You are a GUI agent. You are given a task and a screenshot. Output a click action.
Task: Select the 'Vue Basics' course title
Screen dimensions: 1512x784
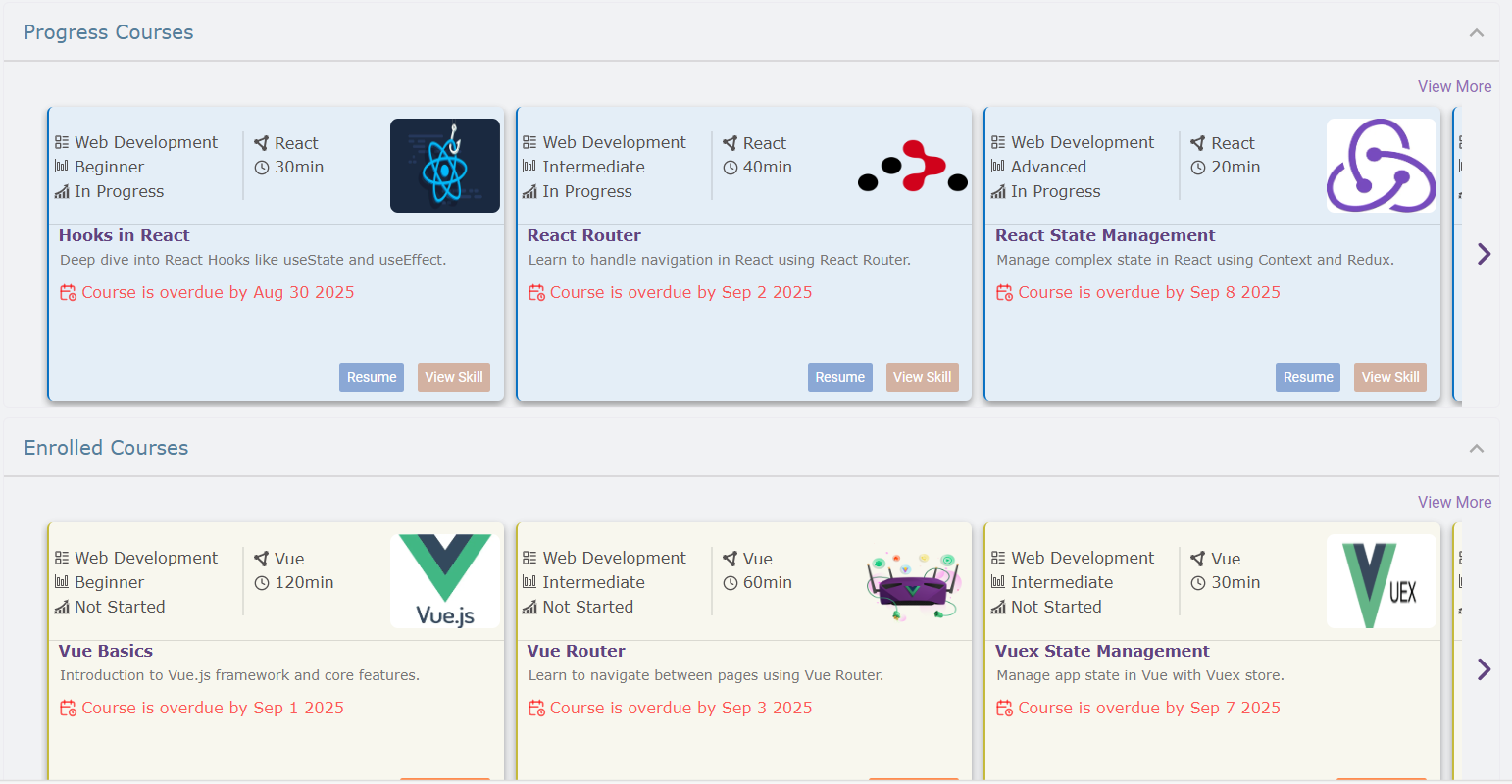(x=106, y=651)
